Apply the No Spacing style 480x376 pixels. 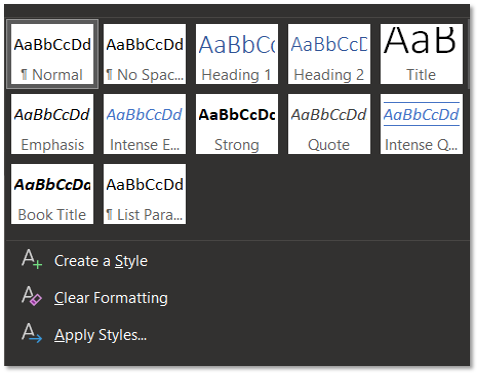[x=145, y=54]
